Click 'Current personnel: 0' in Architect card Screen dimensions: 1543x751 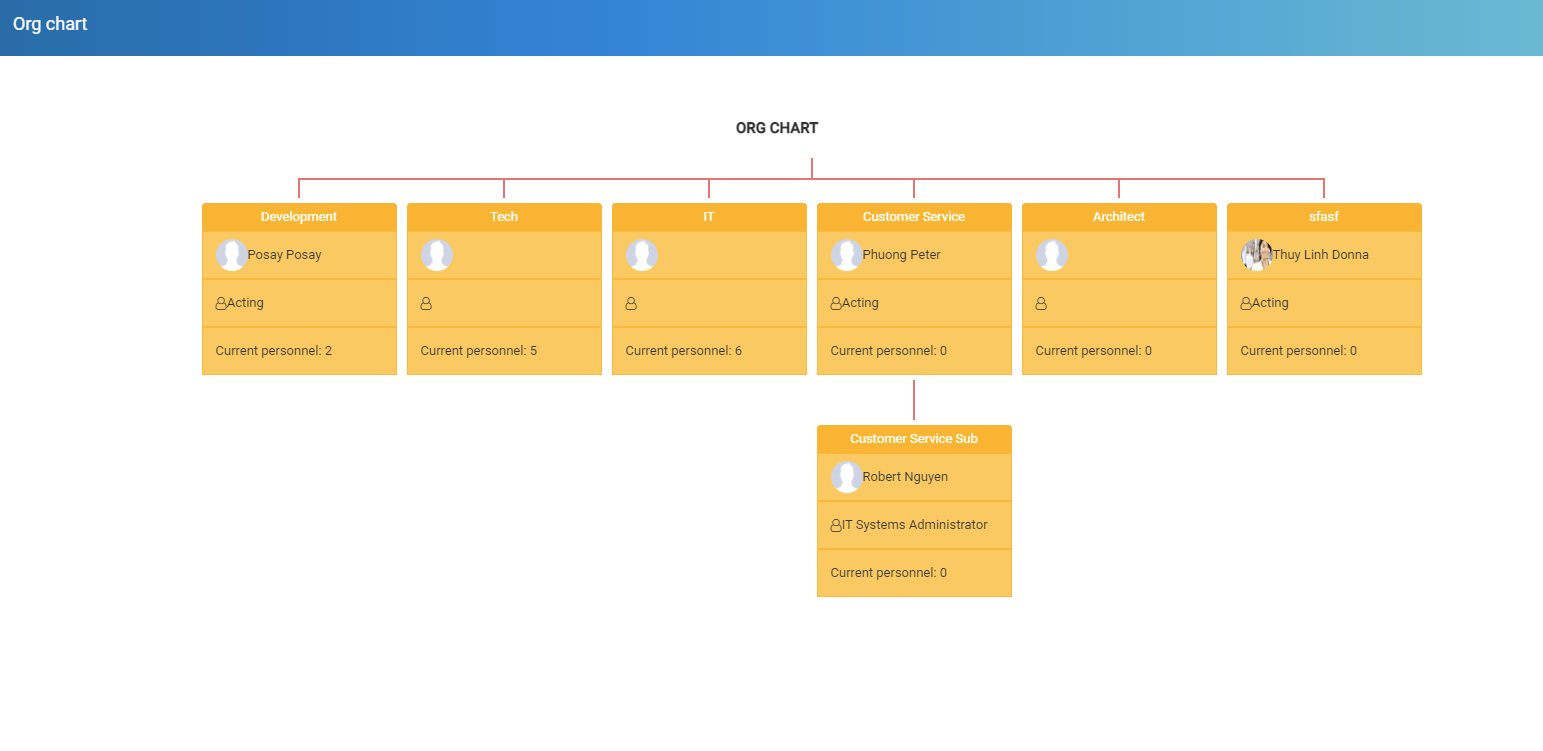1094,351
